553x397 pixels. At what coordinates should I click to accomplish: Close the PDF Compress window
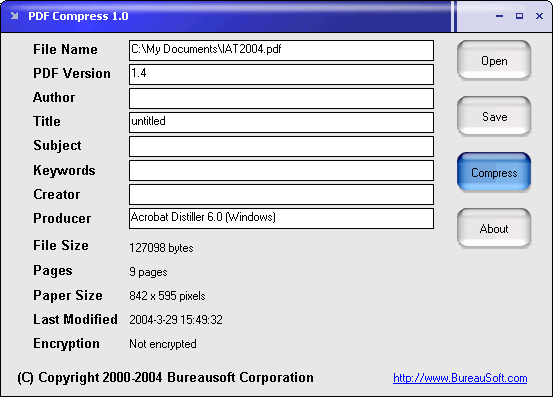539,16
